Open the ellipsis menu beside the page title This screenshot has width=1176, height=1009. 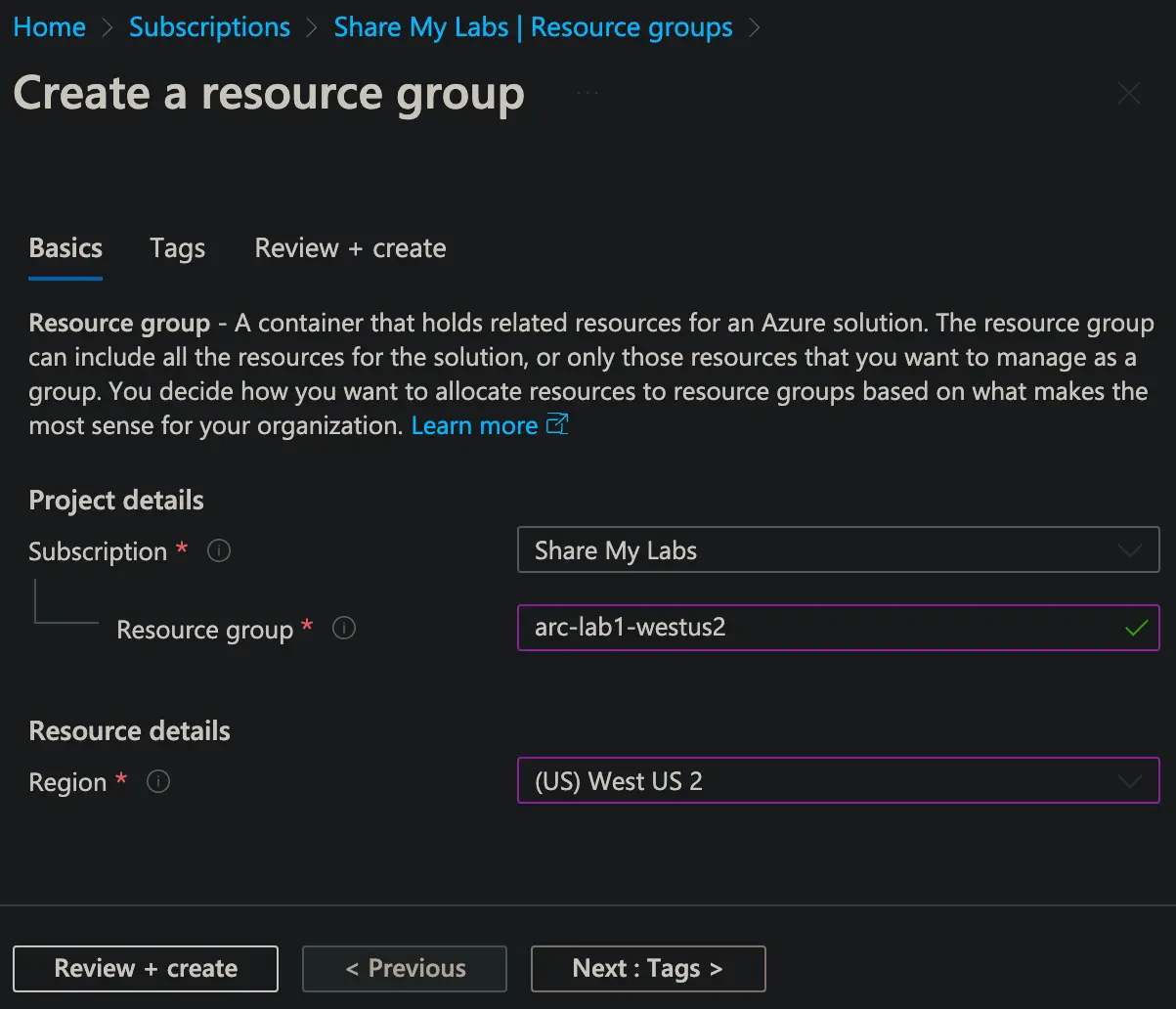pos(587,93)
